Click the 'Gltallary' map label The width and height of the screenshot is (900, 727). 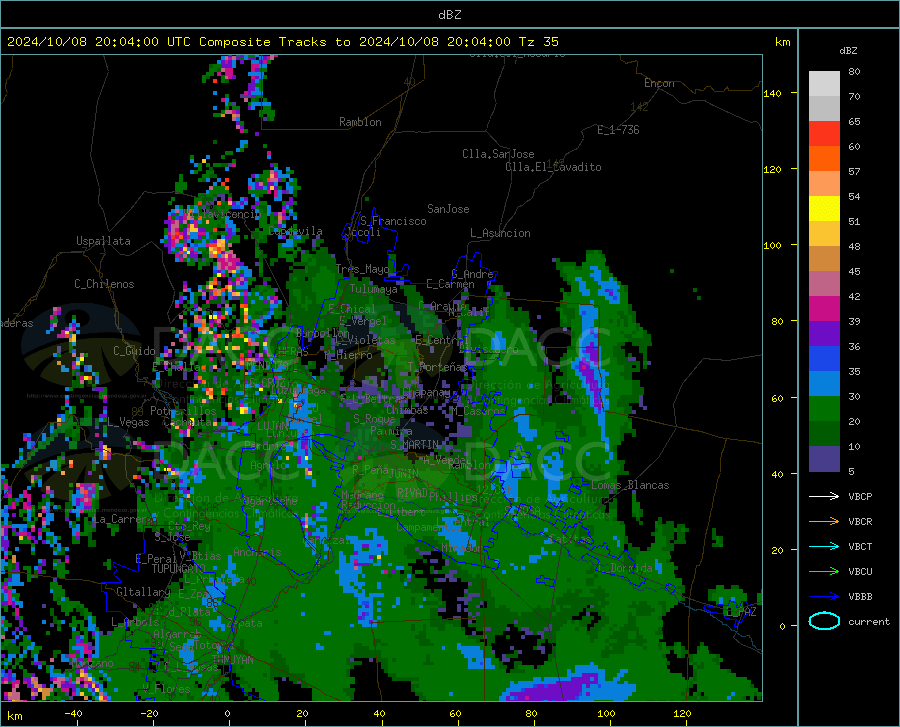[143, 592]
